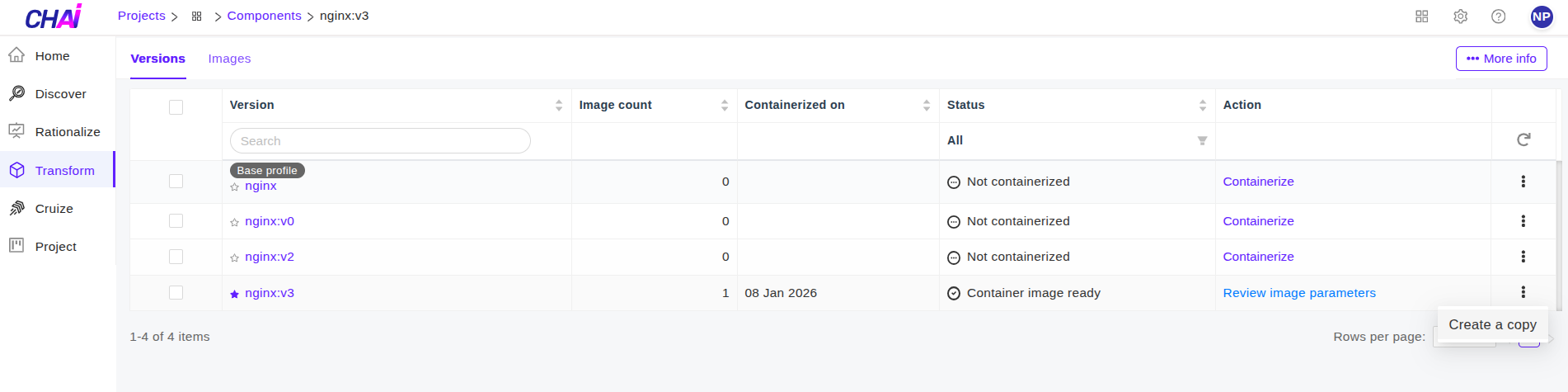
Task: Click Review image parameters link
Action: click(x=1299, y=293)
